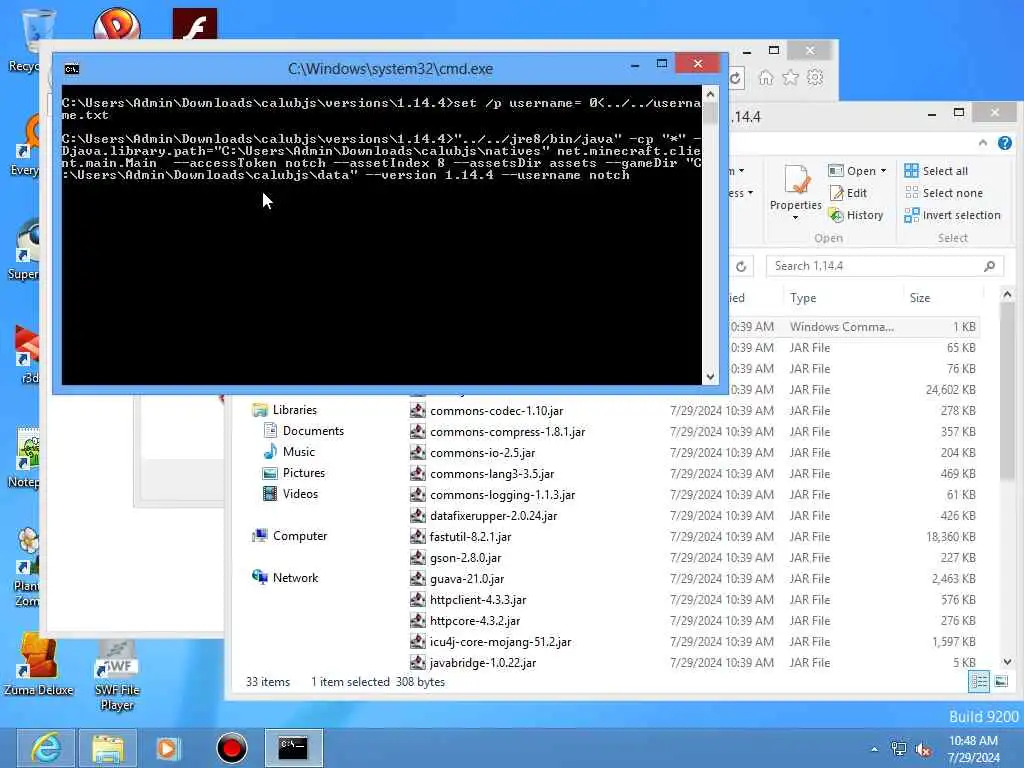Click browser home icon behind cmd

click(x=765, y=78)
